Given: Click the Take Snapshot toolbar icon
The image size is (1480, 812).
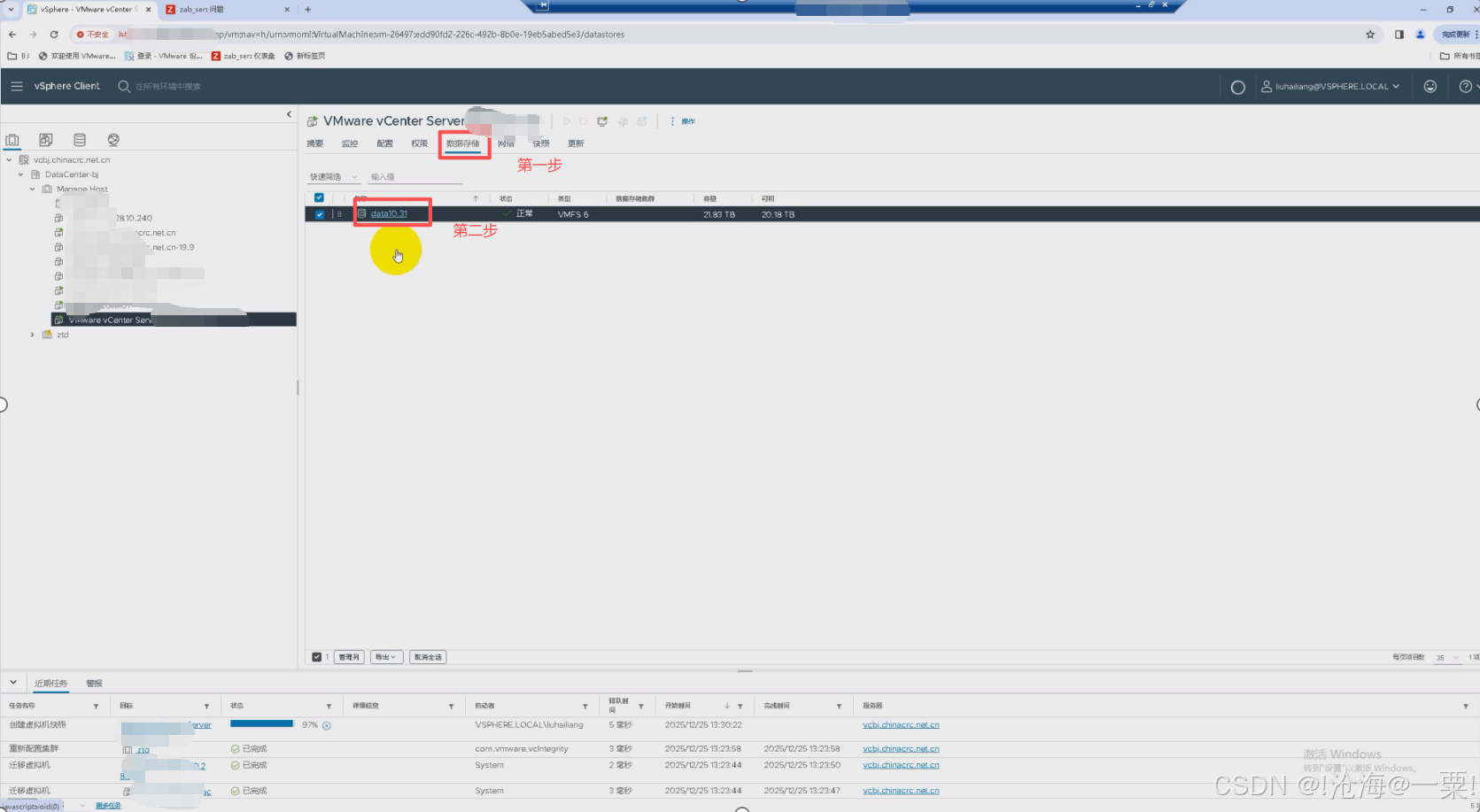Looking at the screenshot, I should 642,121.
